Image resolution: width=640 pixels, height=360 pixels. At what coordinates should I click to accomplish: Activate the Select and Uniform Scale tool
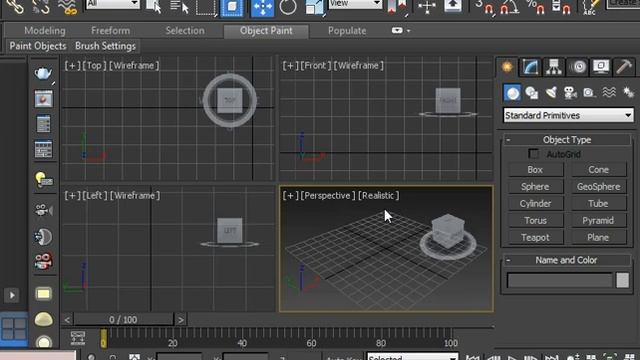[314, 7]
